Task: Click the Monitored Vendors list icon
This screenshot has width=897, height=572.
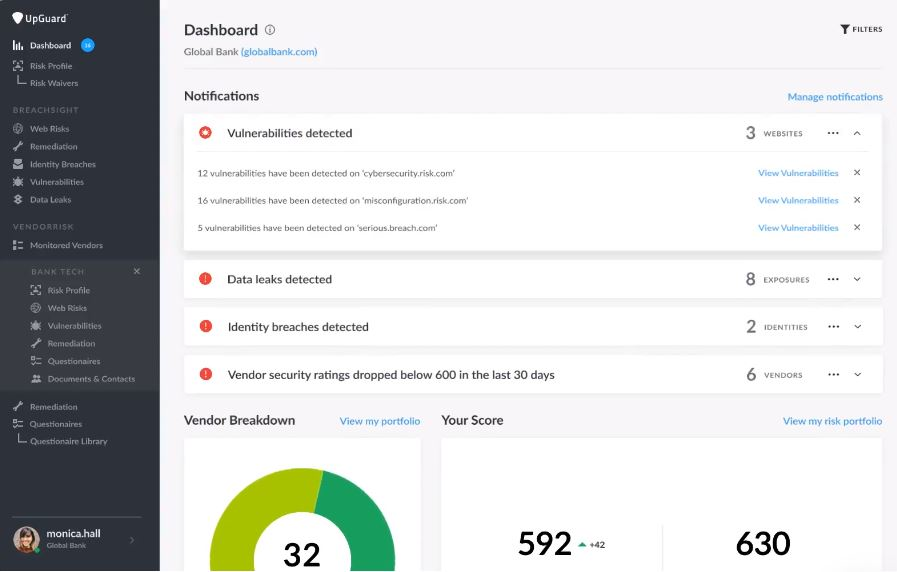Action: [x=18, y=245]
